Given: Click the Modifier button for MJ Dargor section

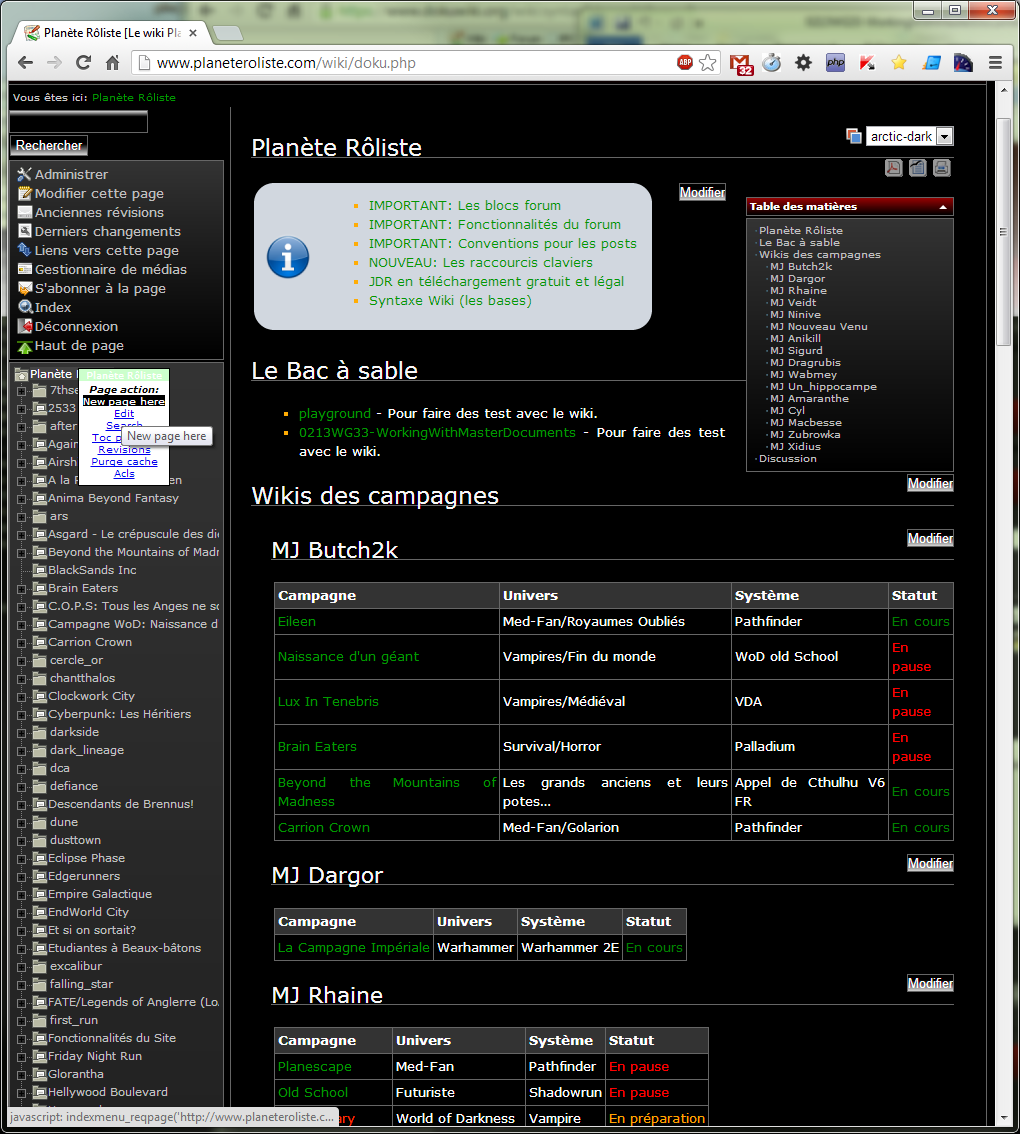Looking at the screenshot, I should 929,863.
